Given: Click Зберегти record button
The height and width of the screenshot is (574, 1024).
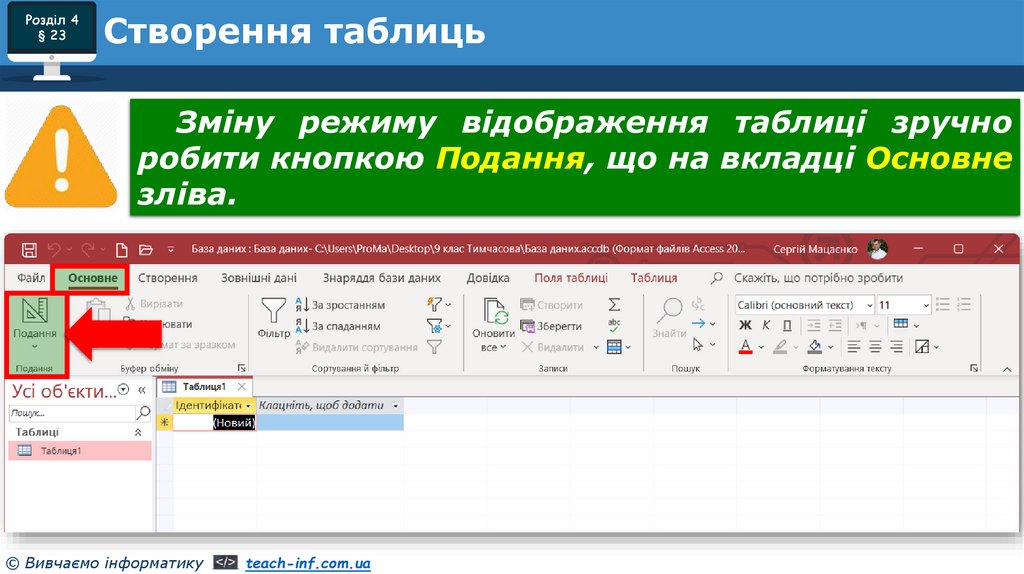Looking at the screenshot, I should 551,325.
